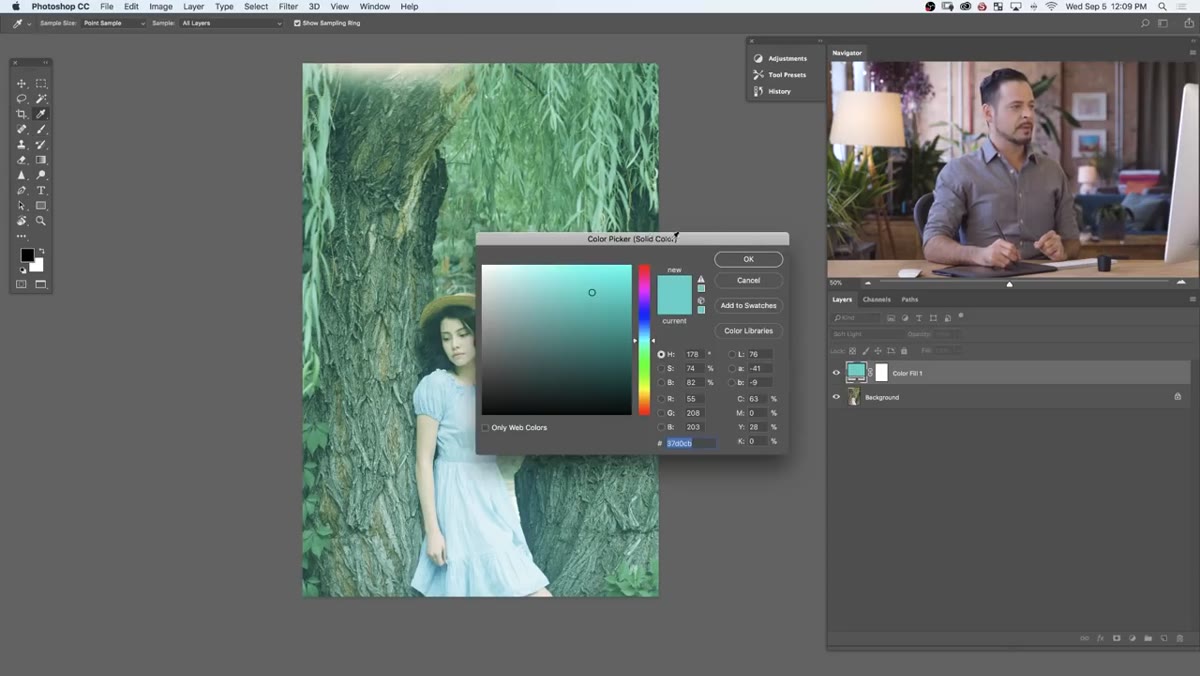Open the Navigator panel menu
Viewport: 1200px width, 676px height.
point(1192,52)
